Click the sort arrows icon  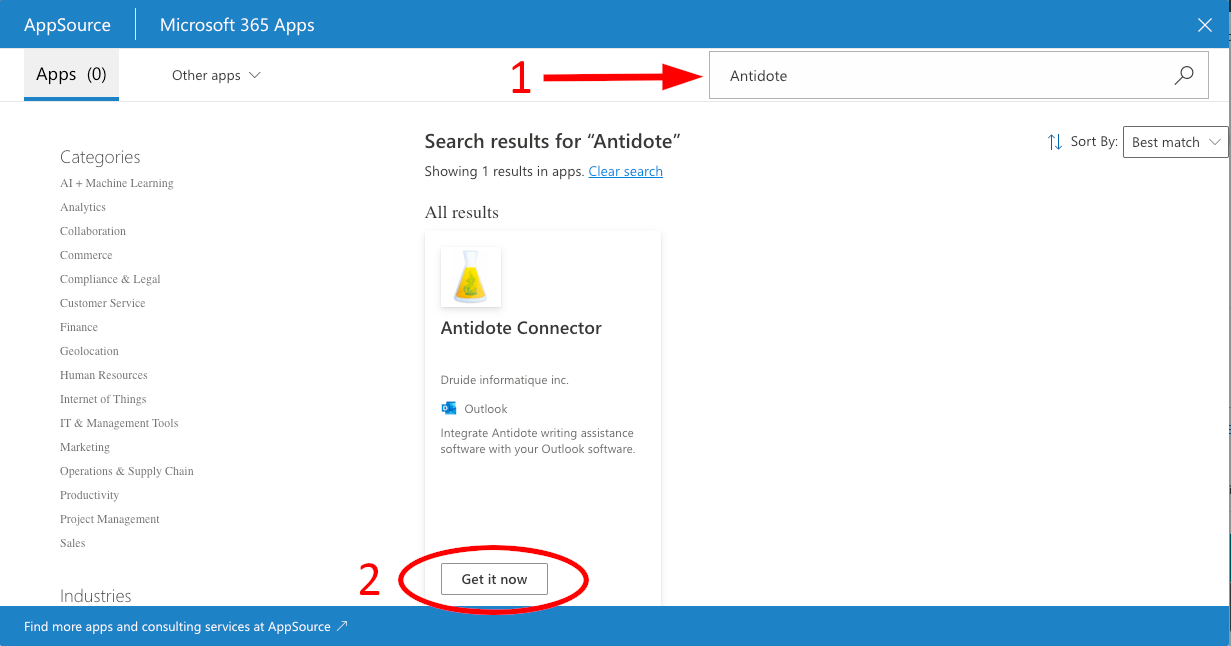pyautogui.click(x=1055, y=142)
